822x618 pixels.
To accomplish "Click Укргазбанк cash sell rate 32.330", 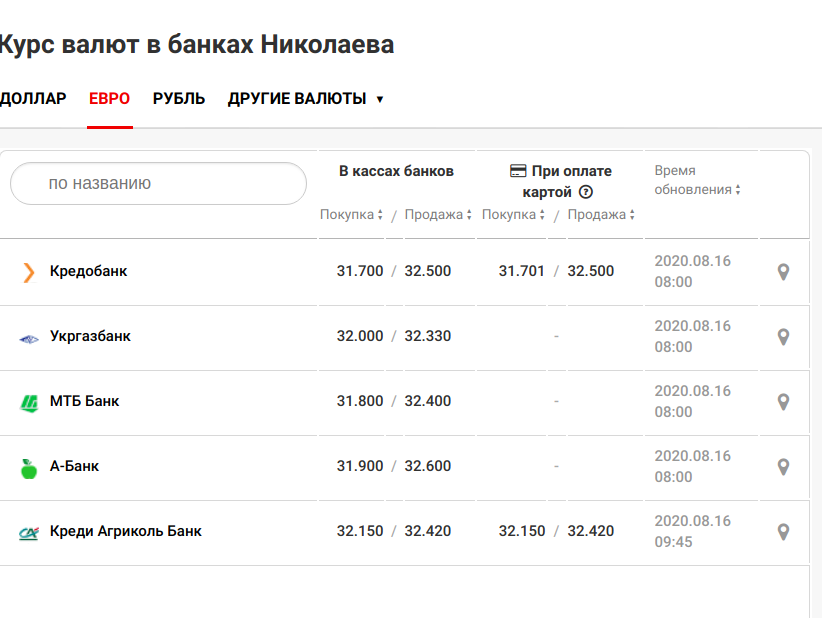I will [x=428, y=336].
